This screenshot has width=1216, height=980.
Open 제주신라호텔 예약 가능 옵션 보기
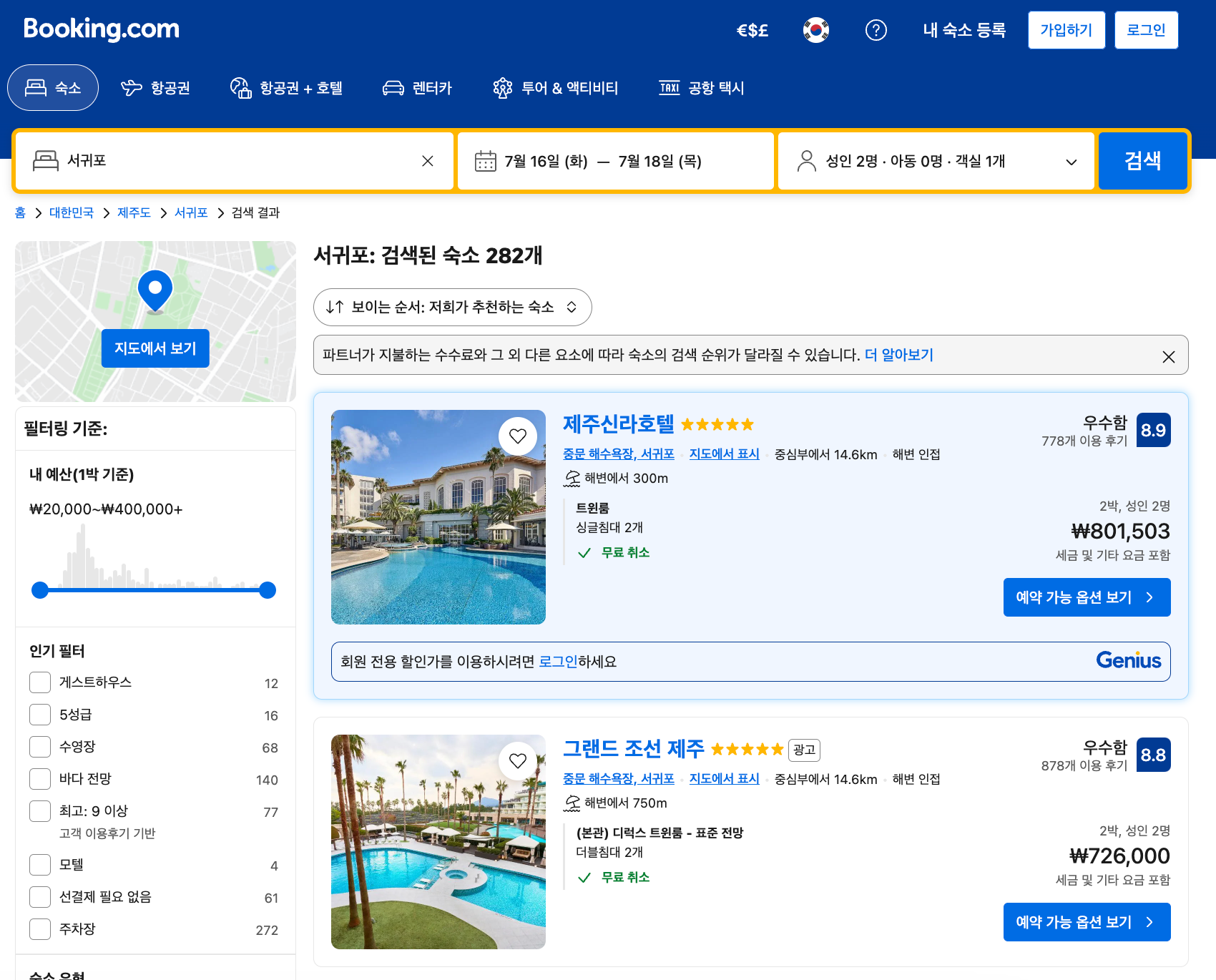pos(1087,597)
